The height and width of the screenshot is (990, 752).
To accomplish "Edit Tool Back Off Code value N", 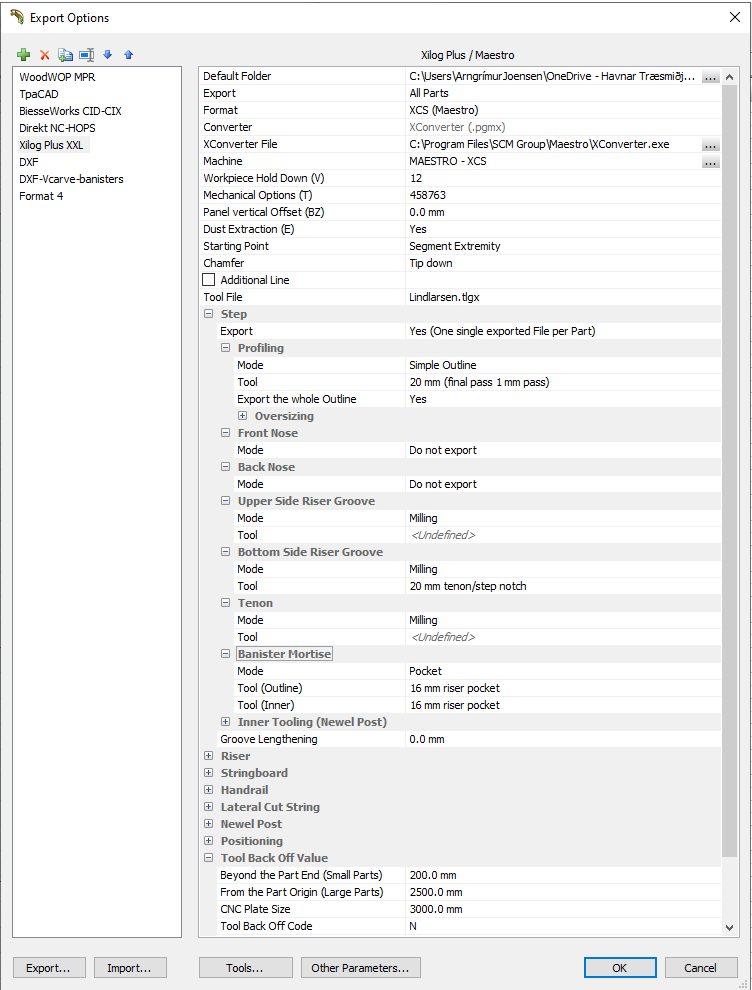I will click(x=563, y=927).
